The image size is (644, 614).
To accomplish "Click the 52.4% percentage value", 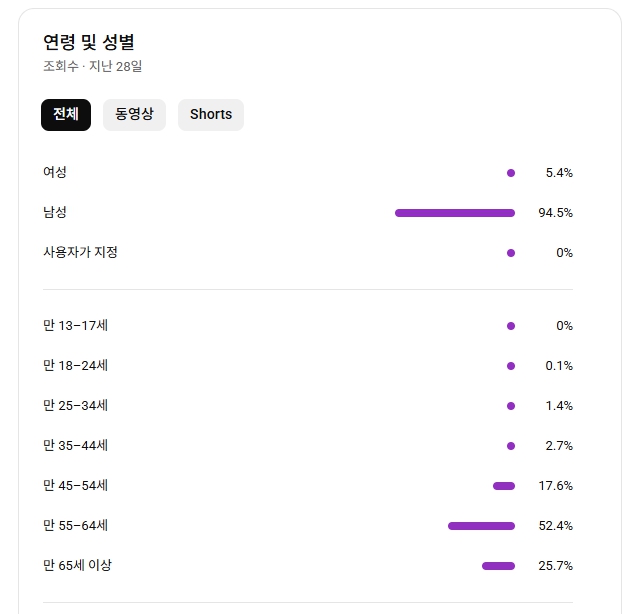I will click(555, 526).
